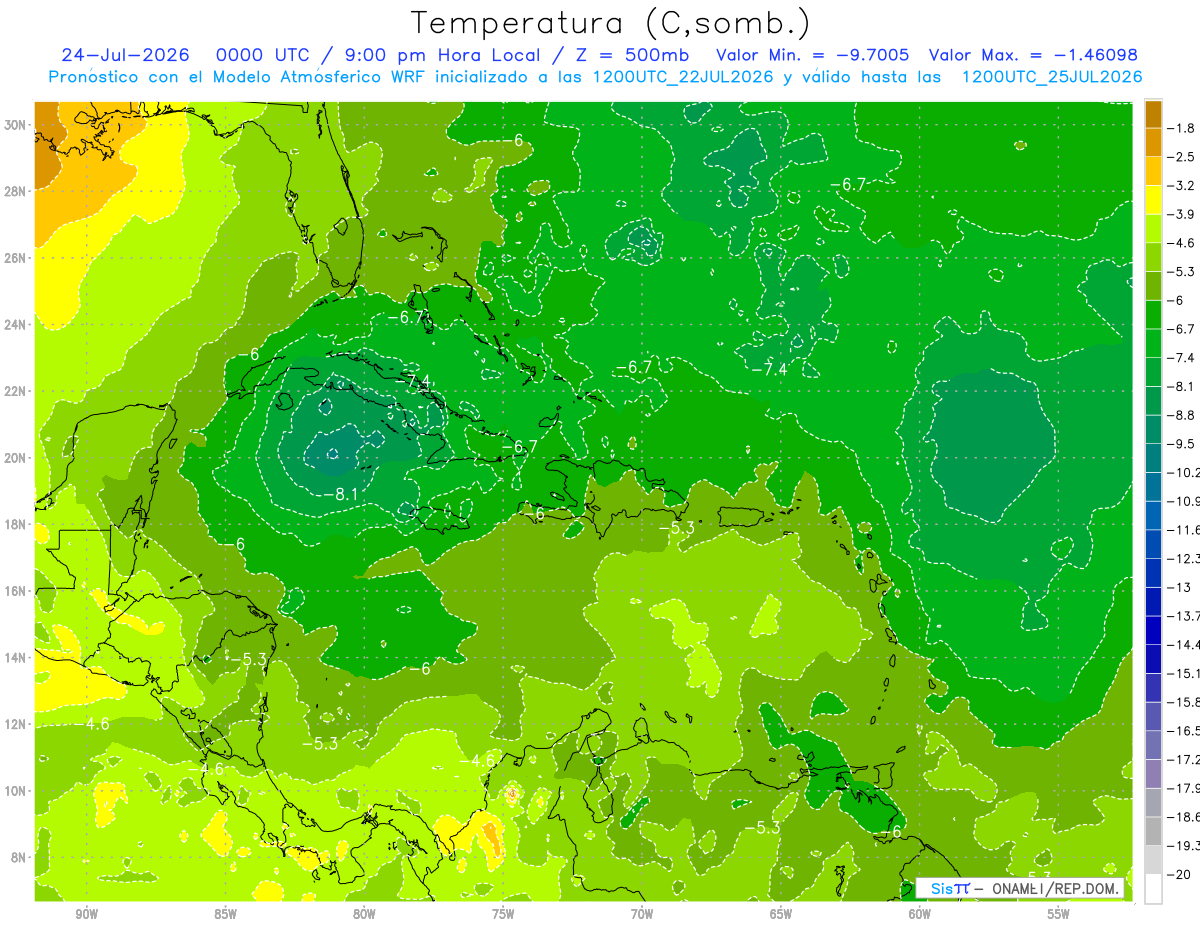
Task: Click the colorbar label "-1.8"
Action: click(x=1181, y=128)
